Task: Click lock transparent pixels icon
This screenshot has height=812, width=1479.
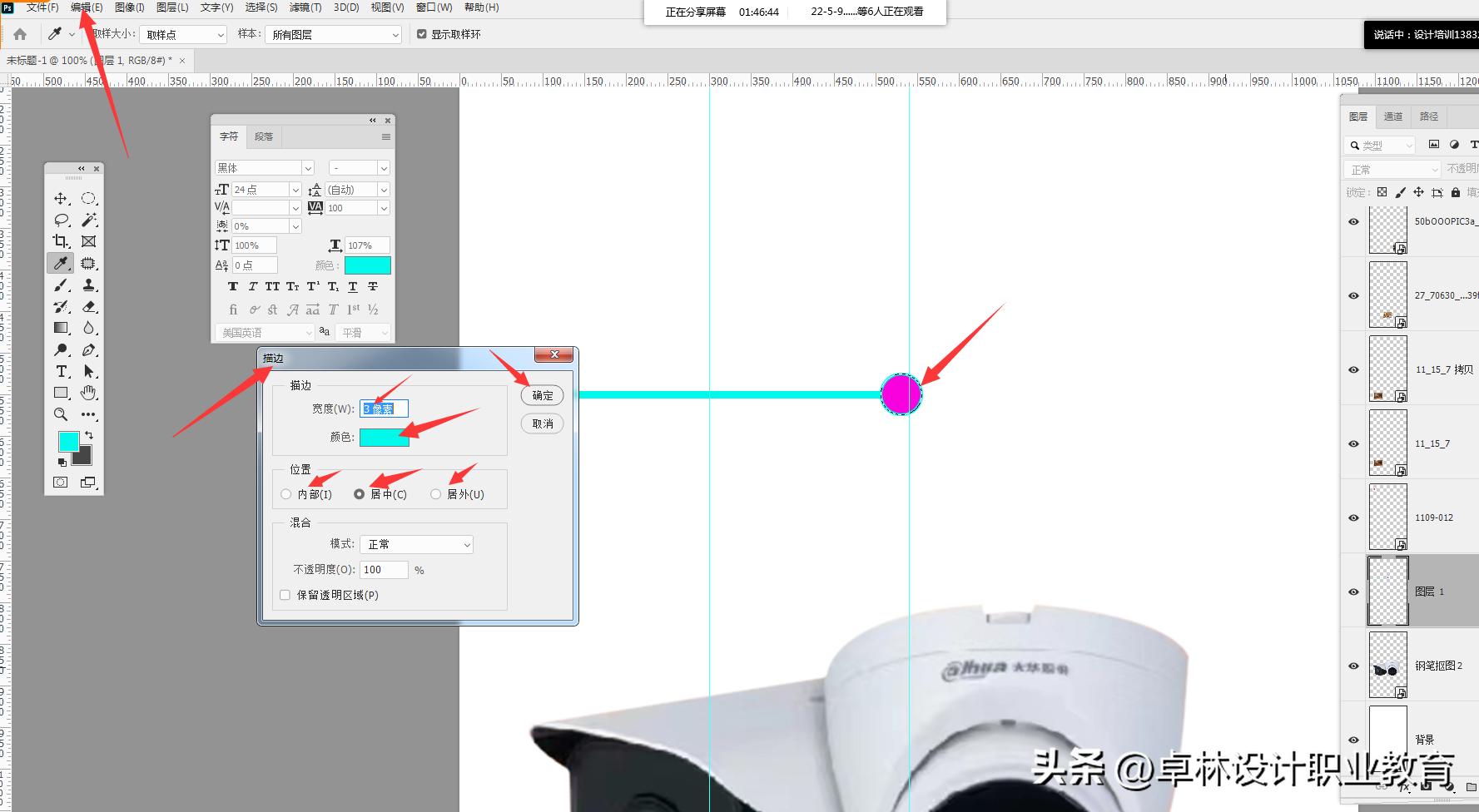Action: pyautogui.click(x=1382, y=192)
